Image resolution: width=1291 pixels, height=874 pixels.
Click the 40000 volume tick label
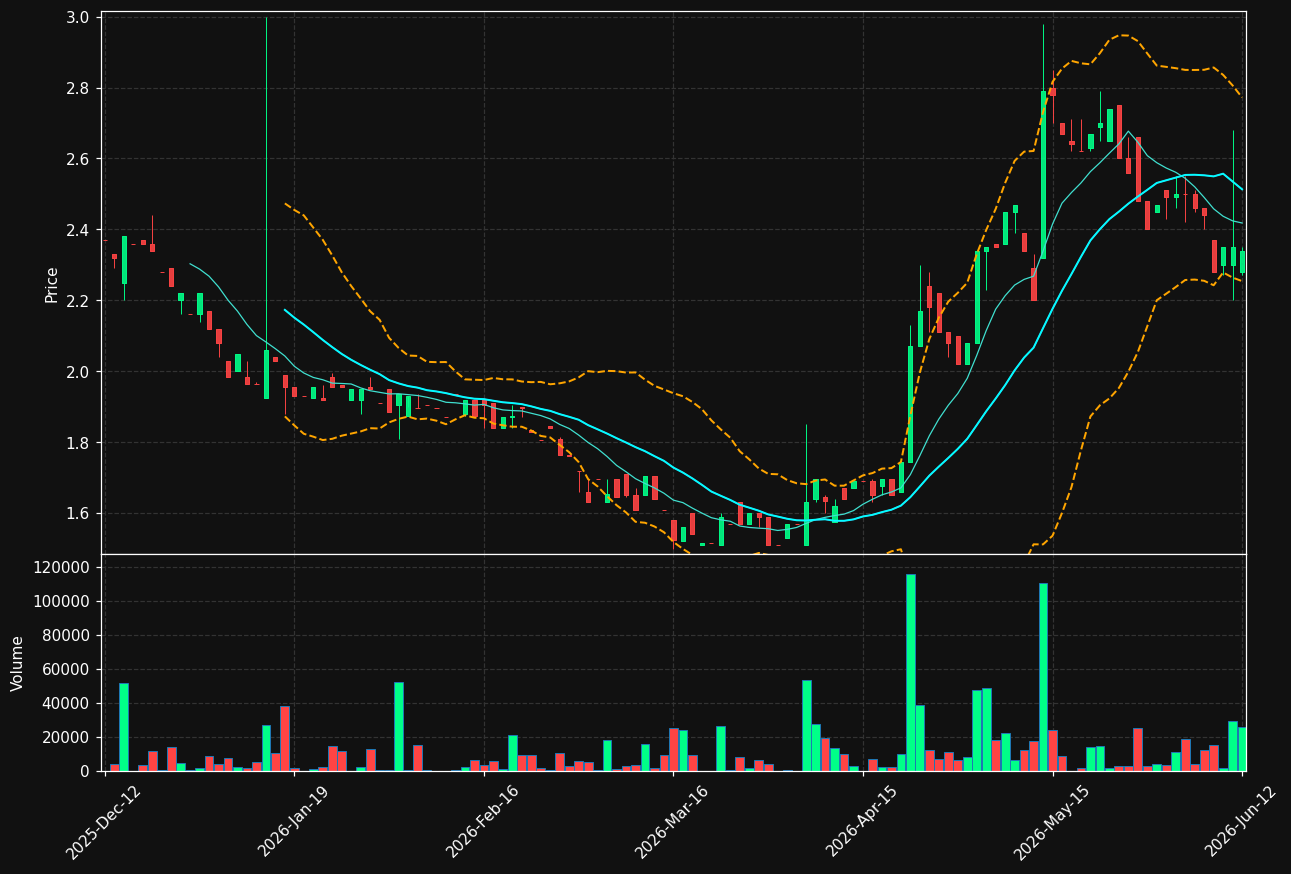67,704
